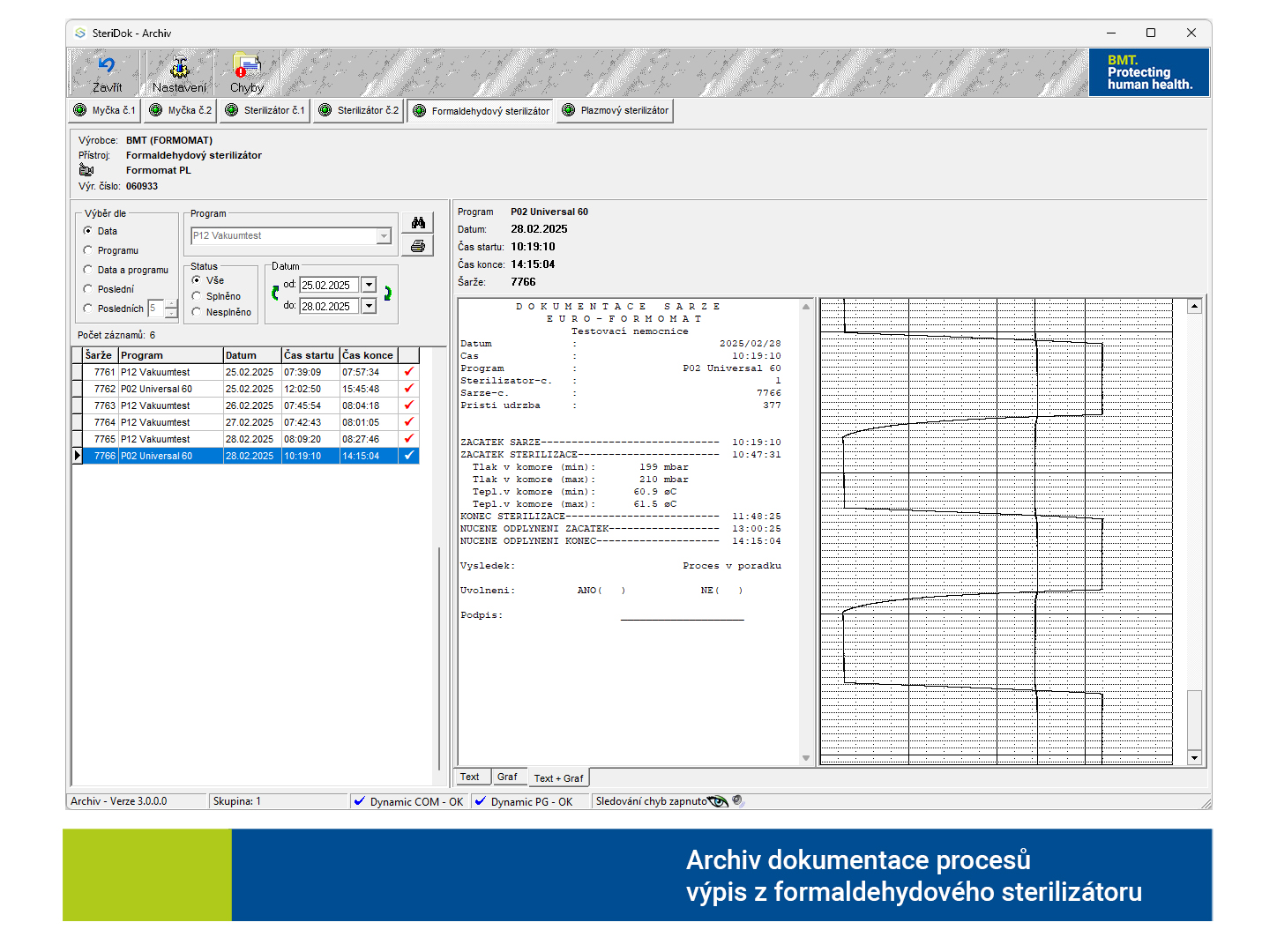The image size is (1277, 952).
Task: Select the Poslední radio option
Action: [x=88, y=289]
